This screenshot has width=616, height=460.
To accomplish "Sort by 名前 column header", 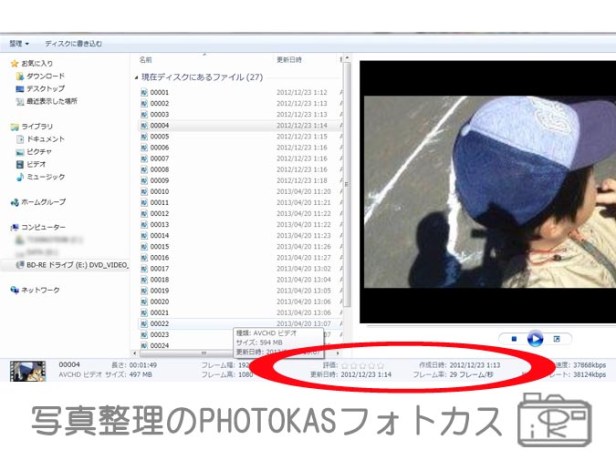I will click(145, 60).
